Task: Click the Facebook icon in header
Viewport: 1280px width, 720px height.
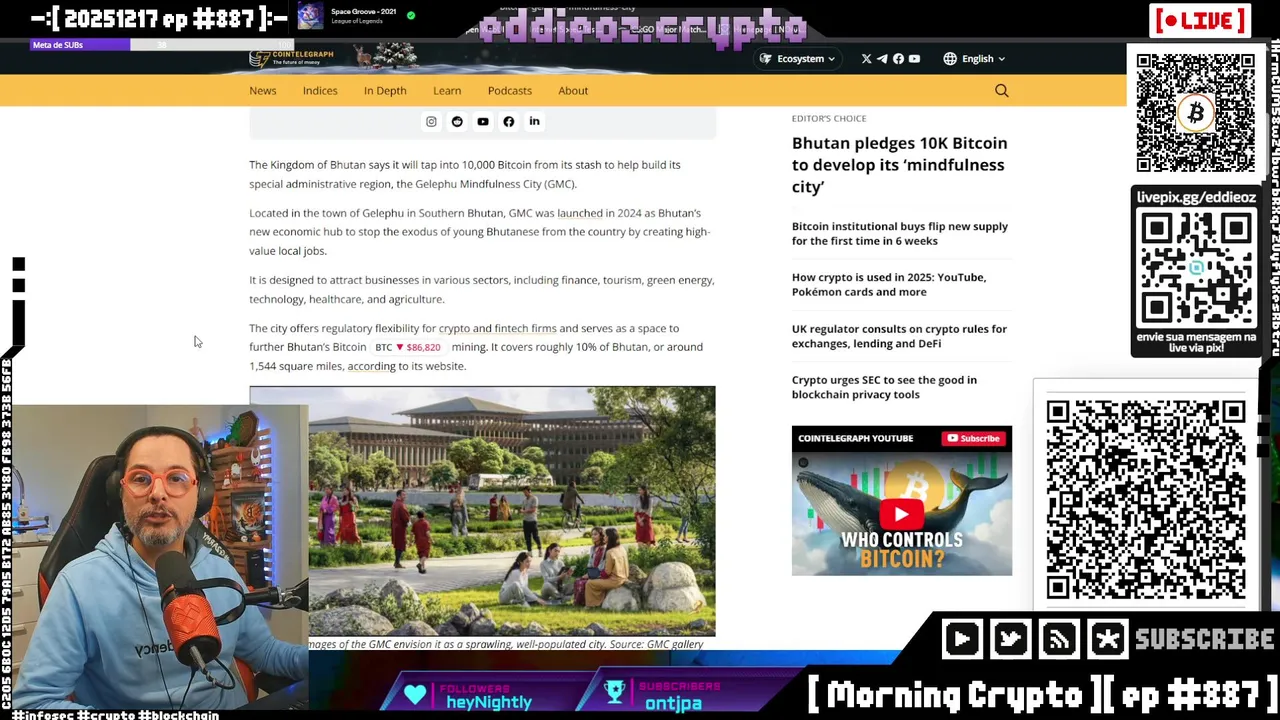Action: (x=898, y=59)
